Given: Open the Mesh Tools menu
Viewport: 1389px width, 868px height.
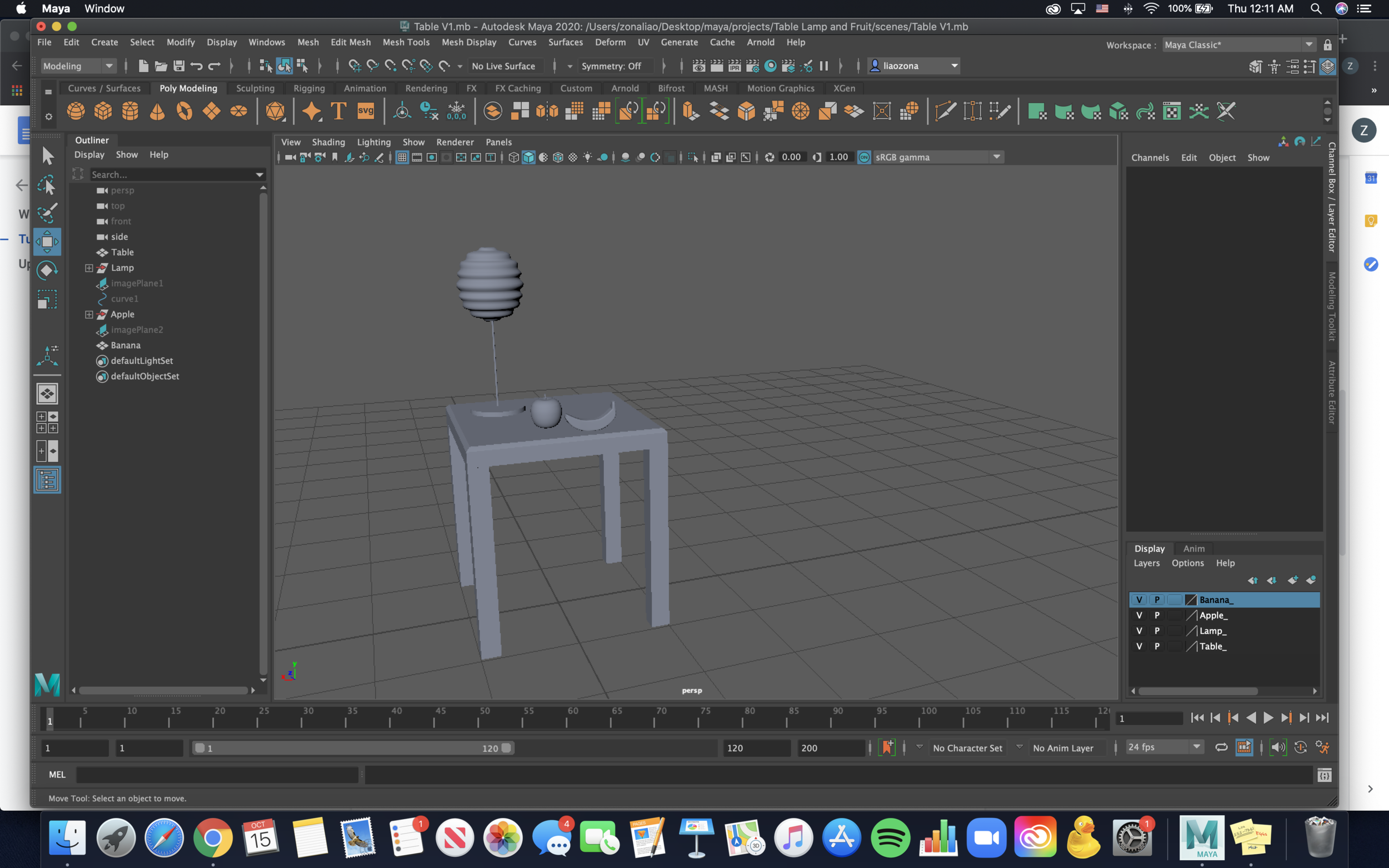Looking at the screenshot, I should pyautogui.click(x=406, y=42).
